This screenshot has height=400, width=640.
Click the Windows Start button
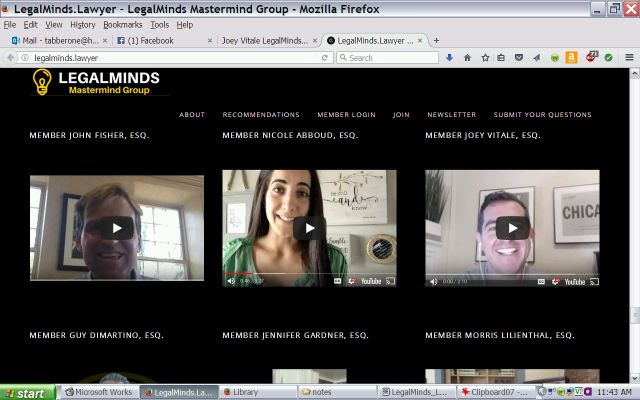pyautogui.click(x=27, y=392)
